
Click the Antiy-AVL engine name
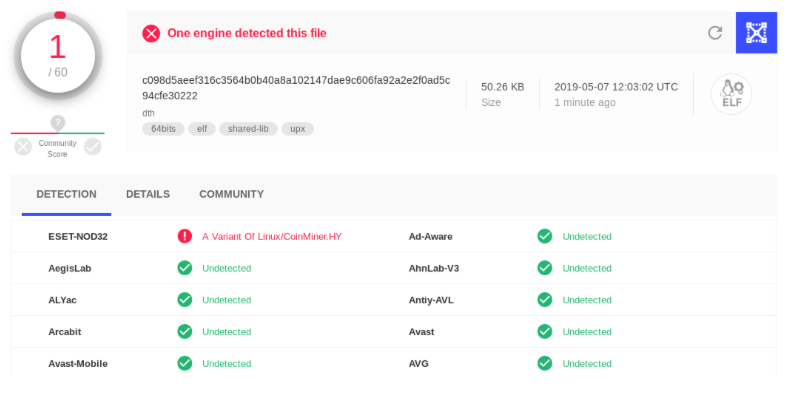pyautogui.click(x=431, y=300)
